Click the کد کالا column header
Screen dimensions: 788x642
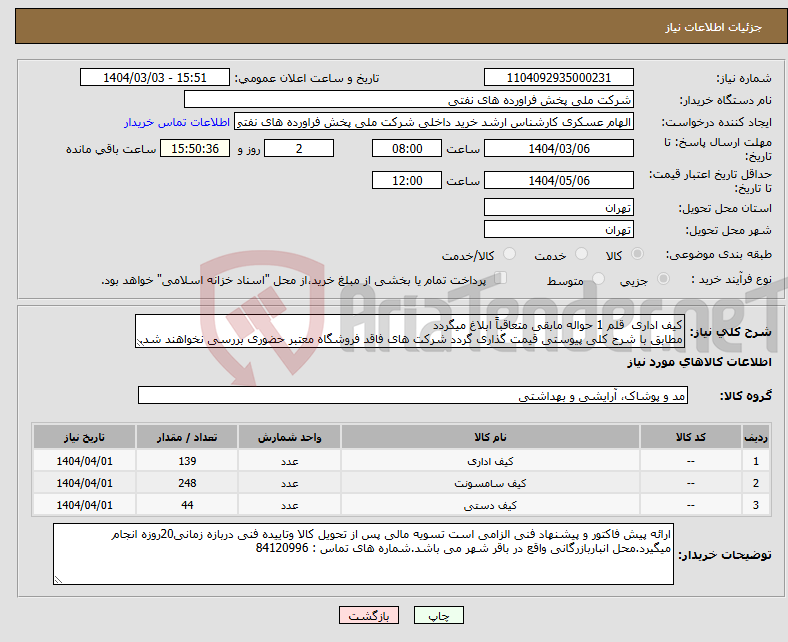pyautogui.click(x=691, y=437)
